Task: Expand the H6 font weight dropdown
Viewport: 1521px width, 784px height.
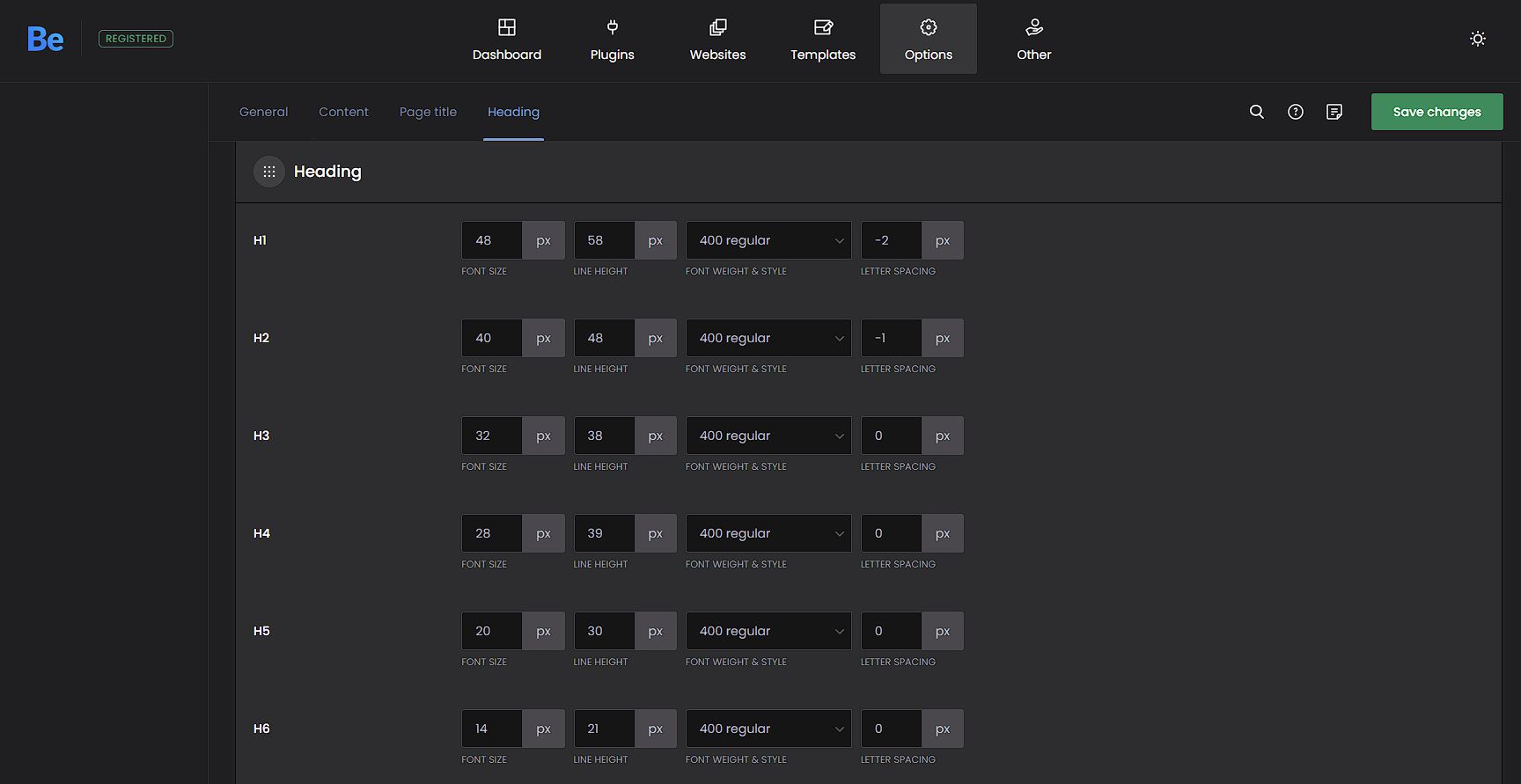Action: click(x=768, y=729)
